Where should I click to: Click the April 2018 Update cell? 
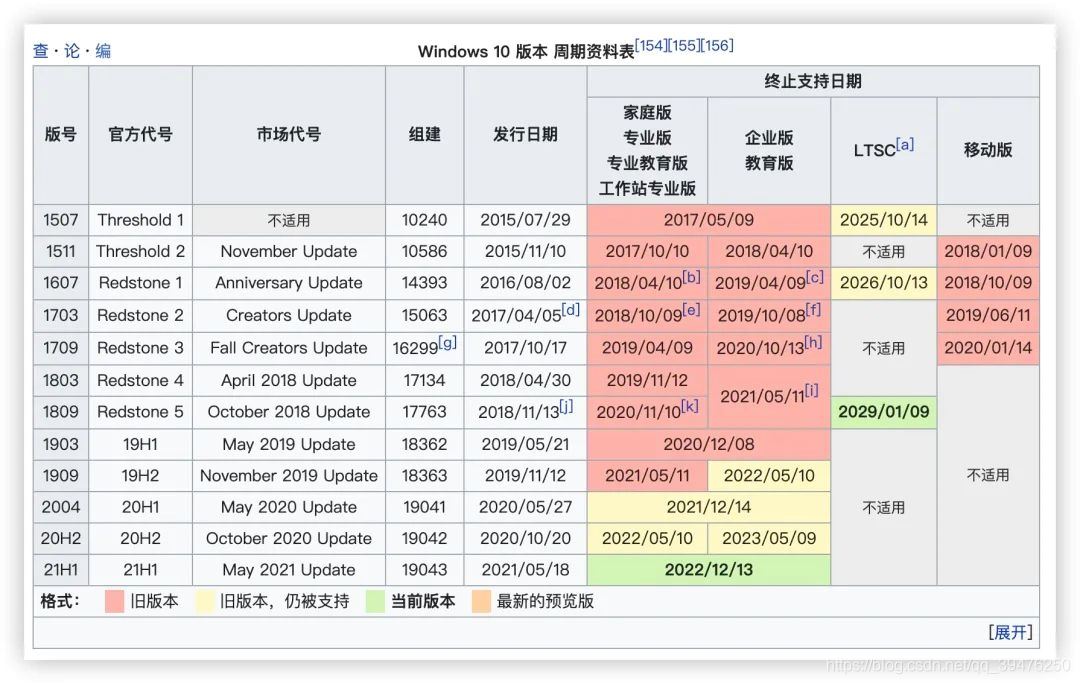pos(289,380)
